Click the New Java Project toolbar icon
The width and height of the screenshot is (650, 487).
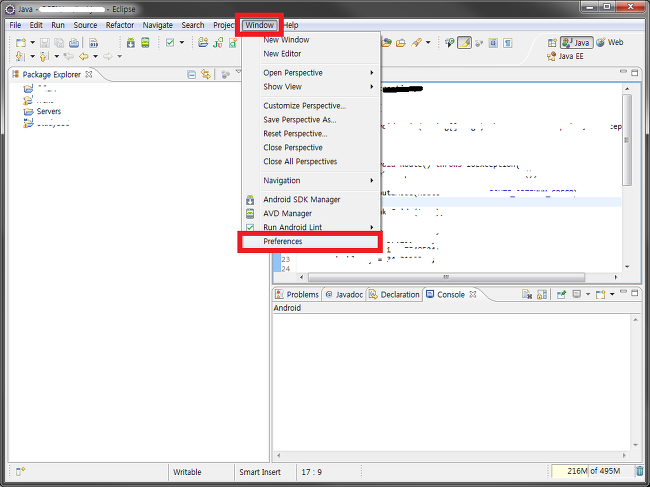tap(203, 43)
